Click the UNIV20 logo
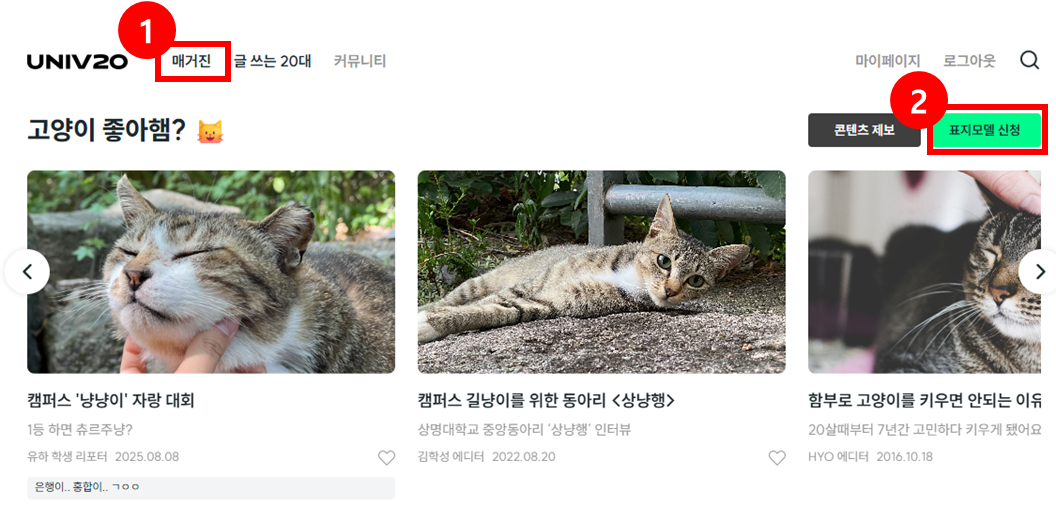The image size is (1056, 519). coord(77,62)
